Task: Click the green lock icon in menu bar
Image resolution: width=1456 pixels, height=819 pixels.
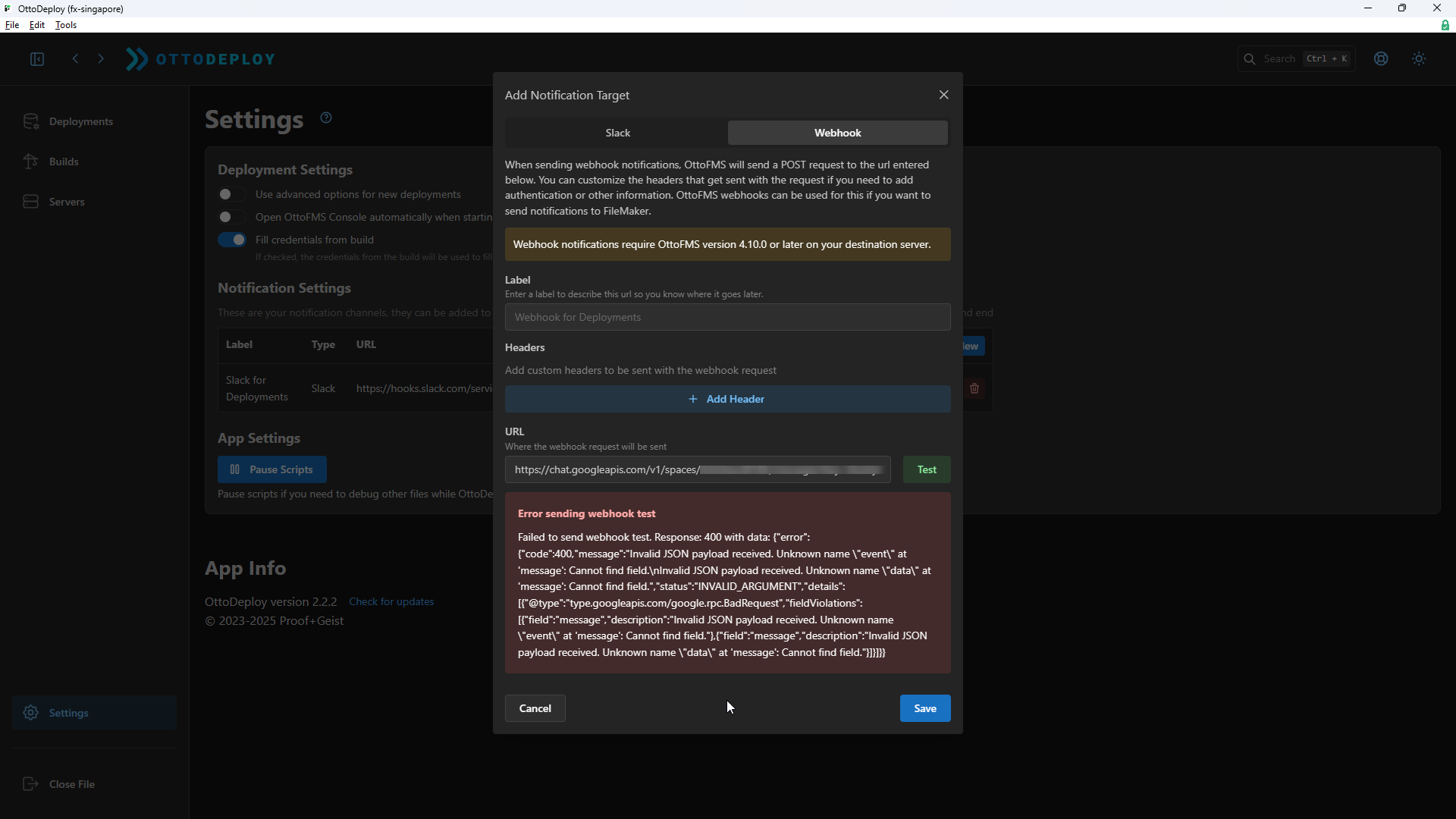Action: pyautogui.click(x=1445, y=25)
